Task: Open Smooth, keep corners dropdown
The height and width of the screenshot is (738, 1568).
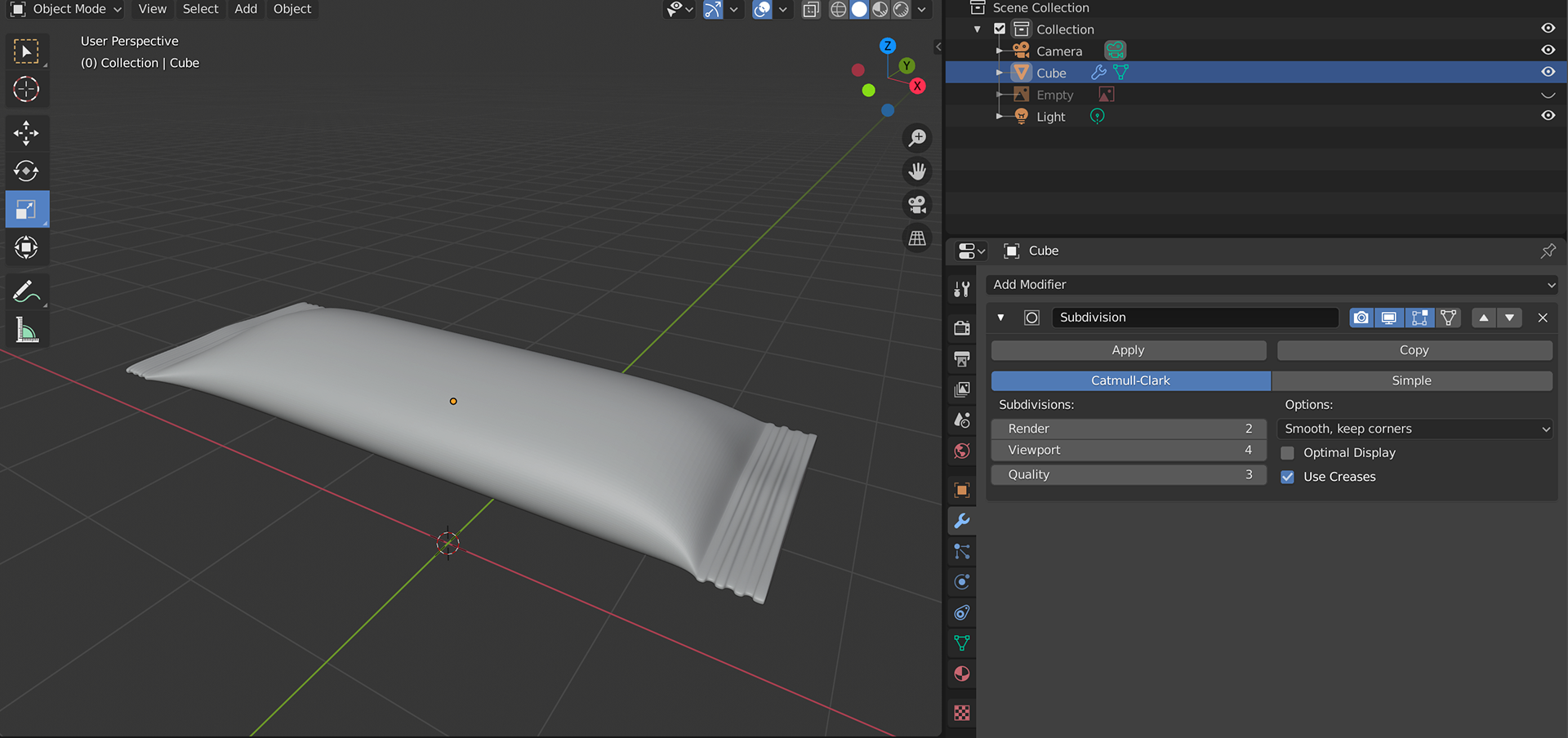Action: click(x=1414, y=429)
